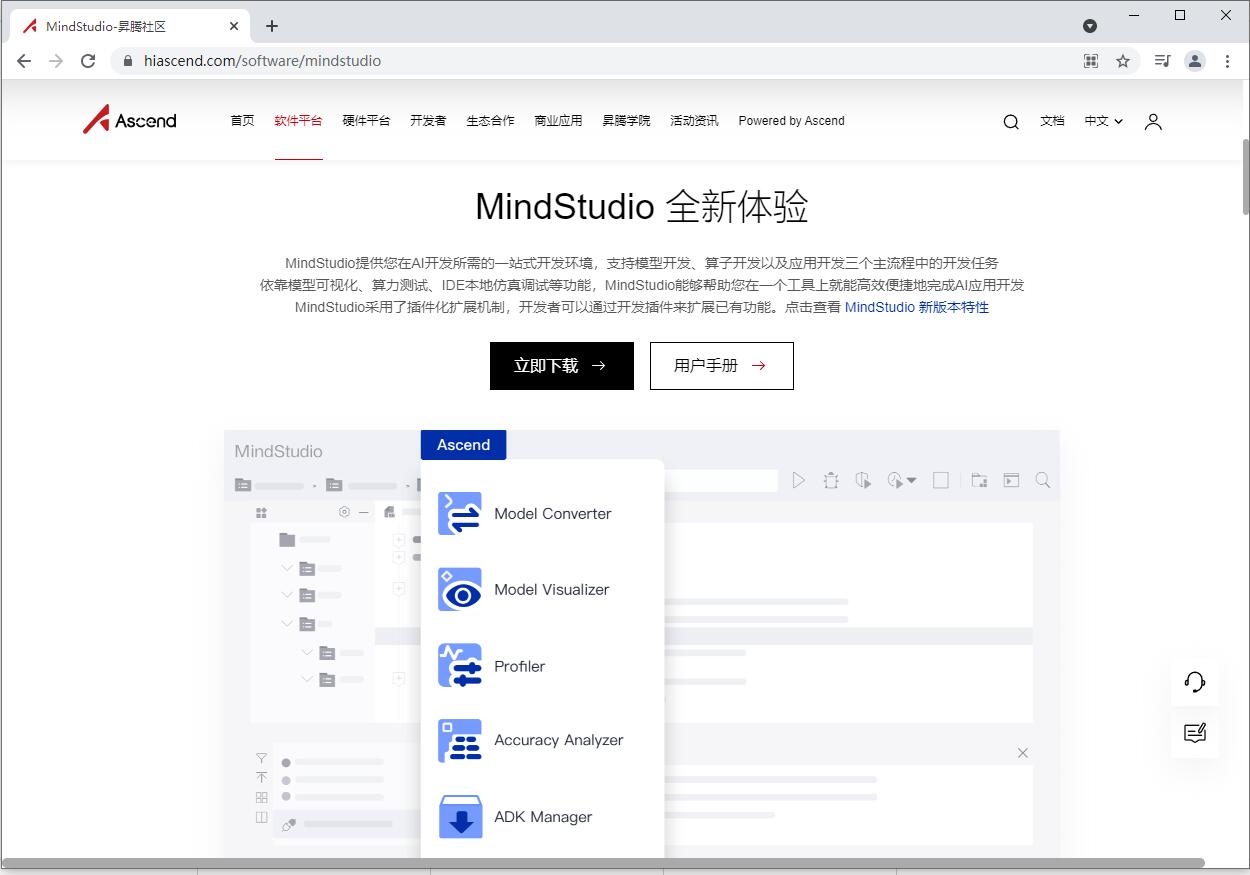Viewport: 1250px width, 875px height.
Task: Select Accuracy Analyzer text label
Action: click(558, 741)
